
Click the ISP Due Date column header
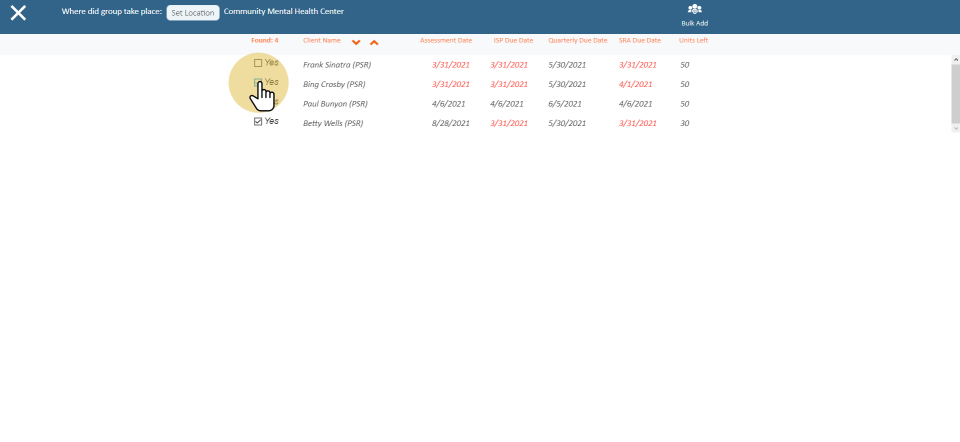click(x=513, y=41)
